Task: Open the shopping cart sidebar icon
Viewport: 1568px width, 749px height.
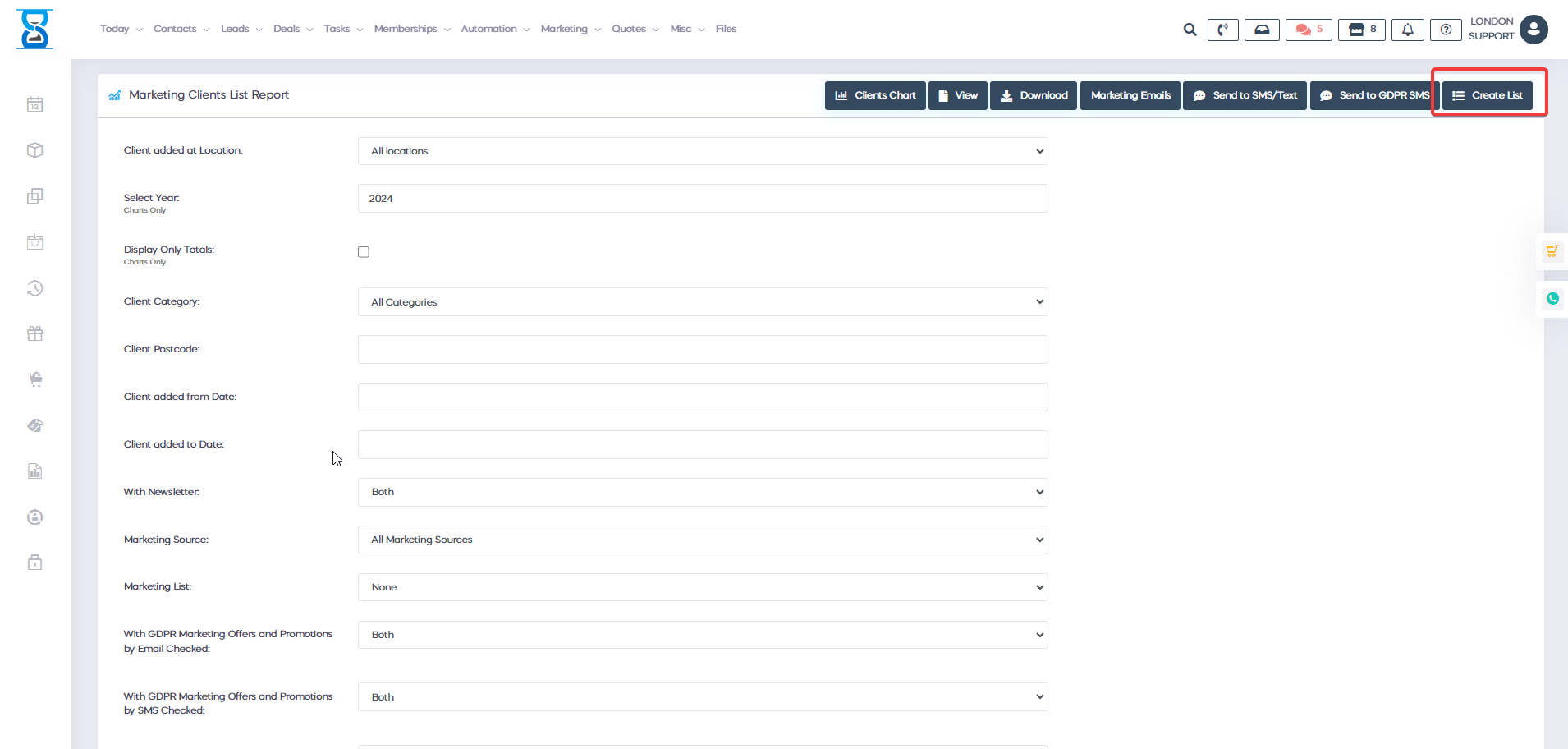Action: coord(34,379)
